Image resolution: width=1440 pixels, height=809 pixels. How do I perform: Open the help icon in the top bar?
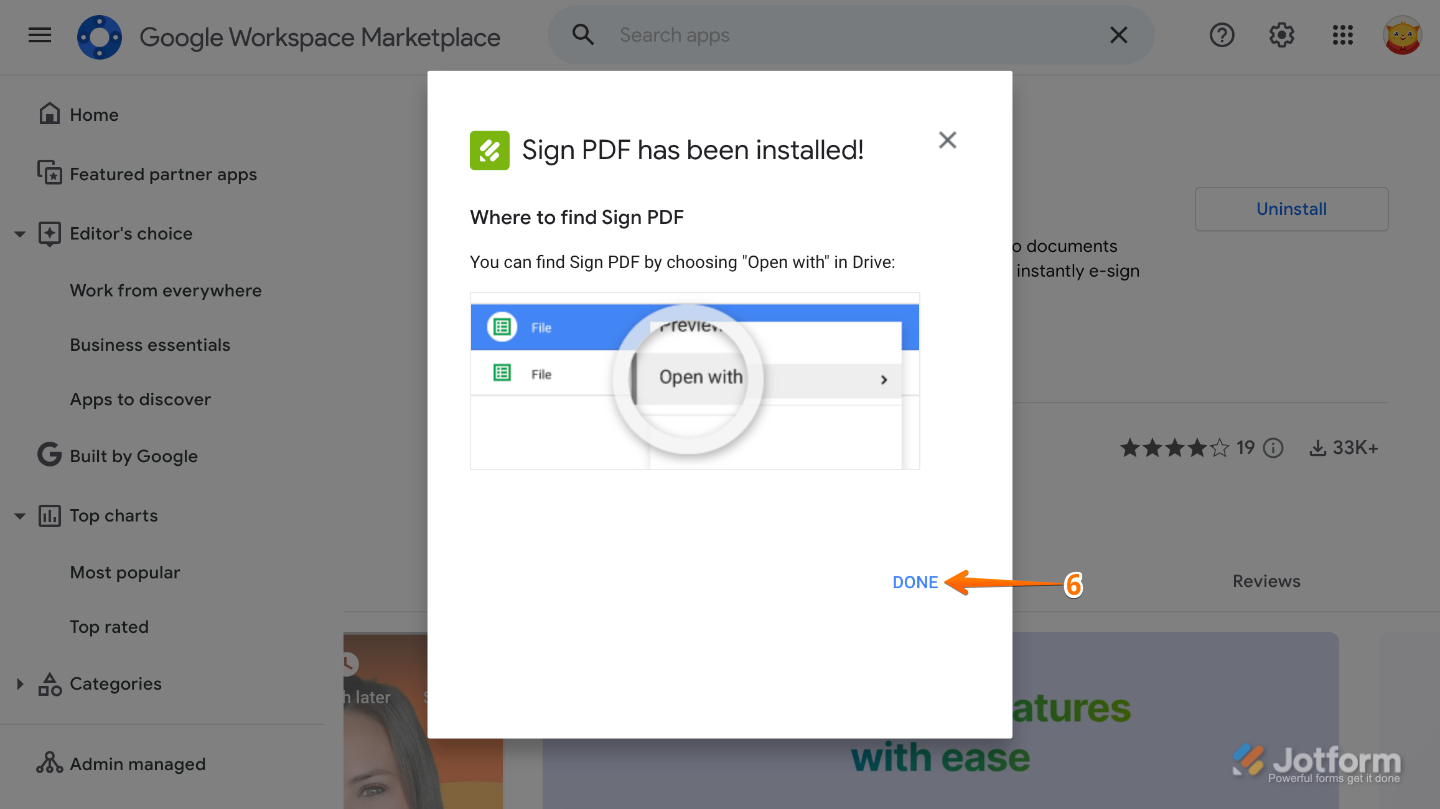pos(1222,35)
